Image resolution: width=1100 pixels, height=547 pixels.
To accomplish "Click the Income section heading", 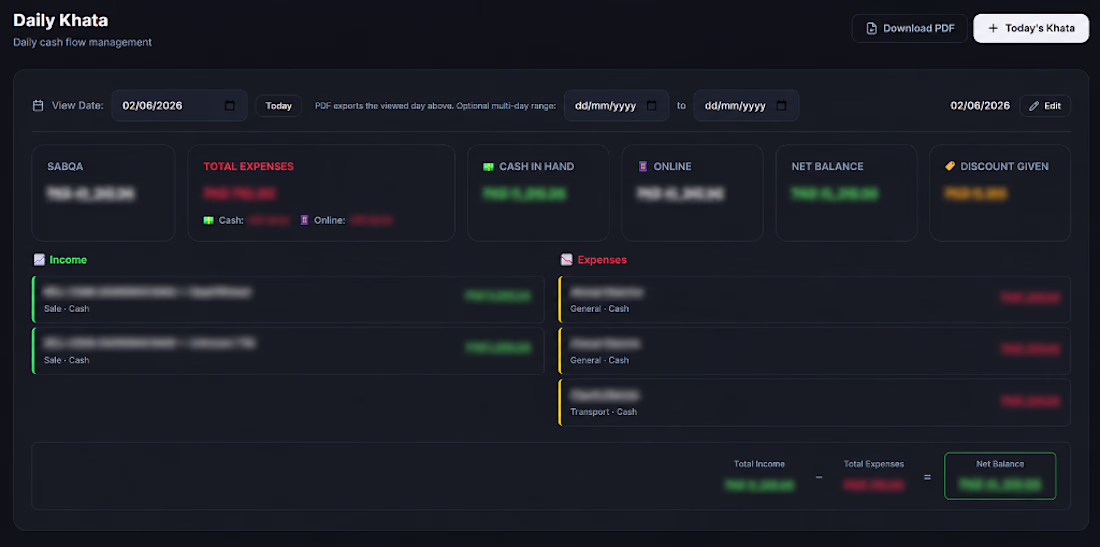I will (68, 259).
